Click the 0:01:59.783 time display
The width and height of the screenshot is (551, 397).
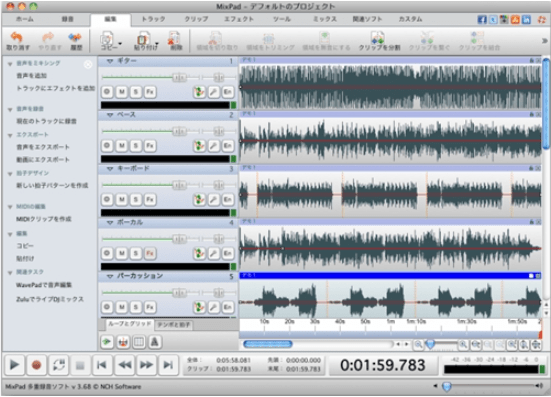click(383, 365)
